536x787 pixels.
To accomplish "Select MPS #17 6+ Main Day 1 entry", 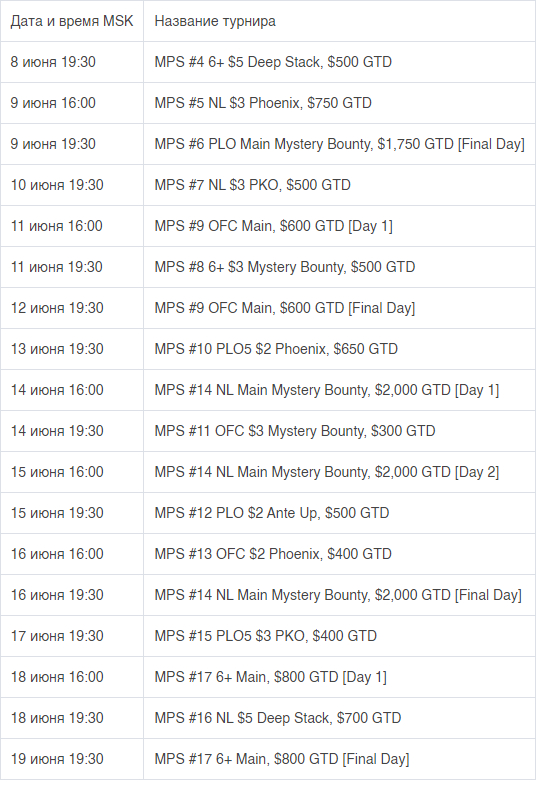I will 271,677.
